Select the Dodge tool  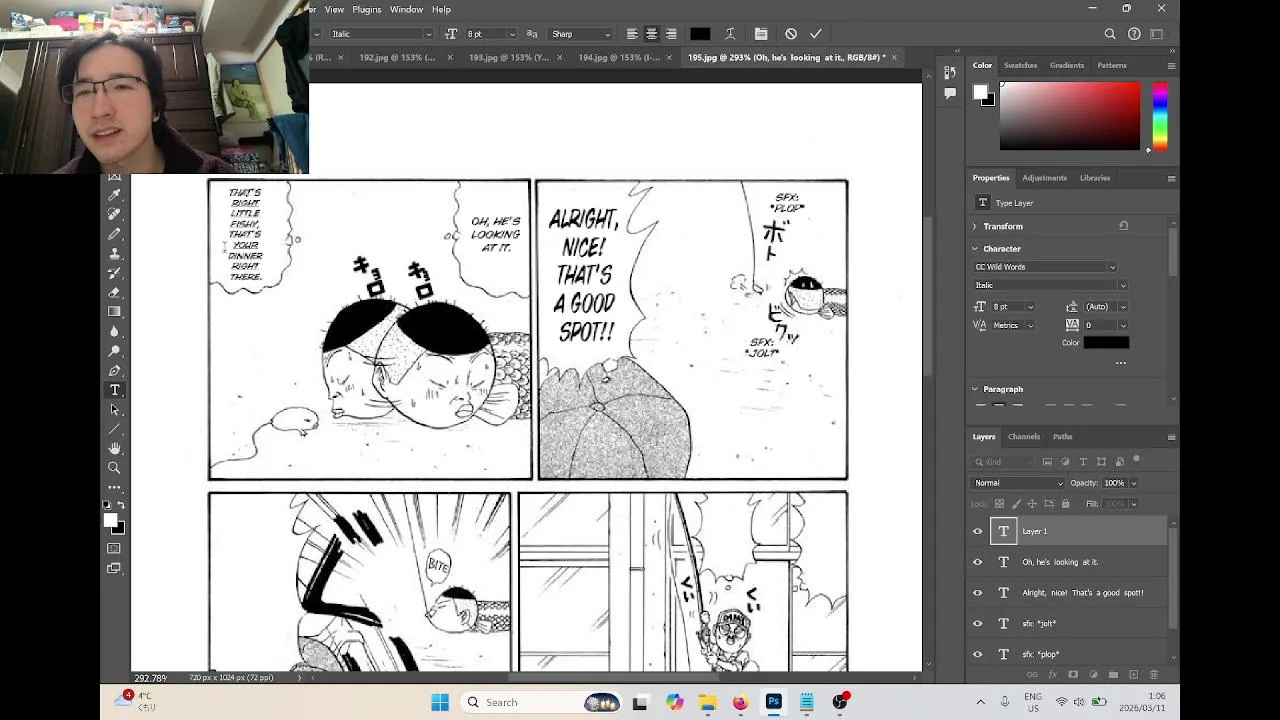(x=115, y=351)
